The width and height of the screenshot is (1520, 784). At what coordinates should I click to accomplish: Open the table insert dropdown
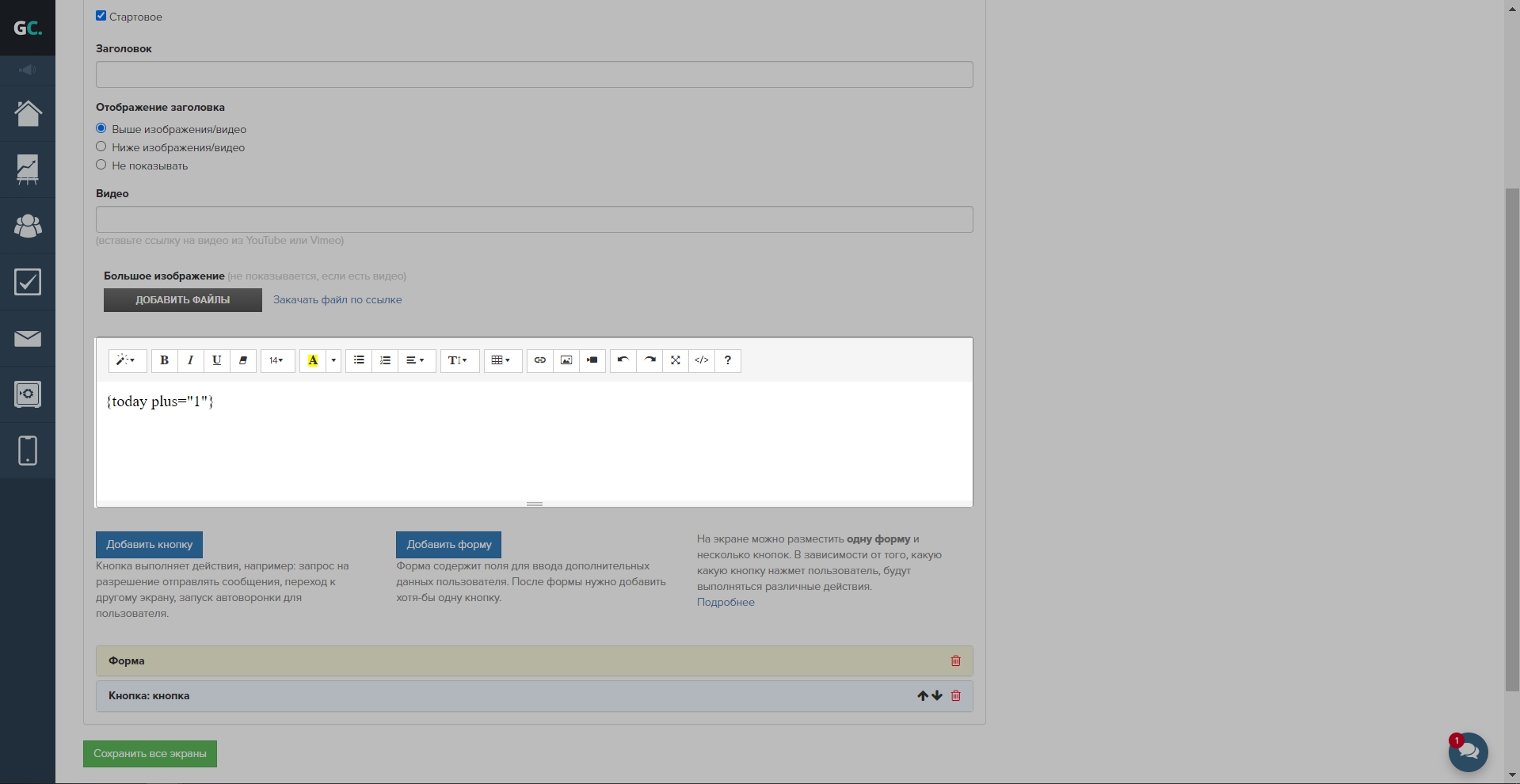coord(501,360)
